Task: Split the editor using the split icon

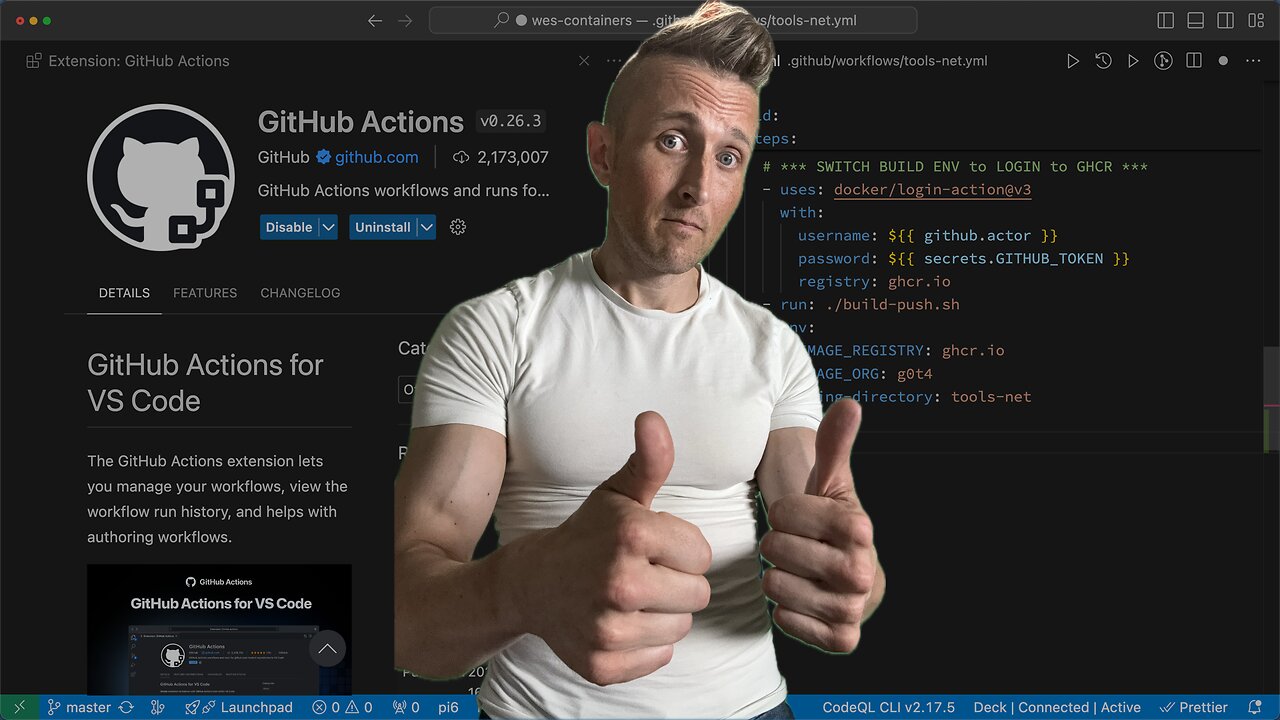Action: point(1194,61)
